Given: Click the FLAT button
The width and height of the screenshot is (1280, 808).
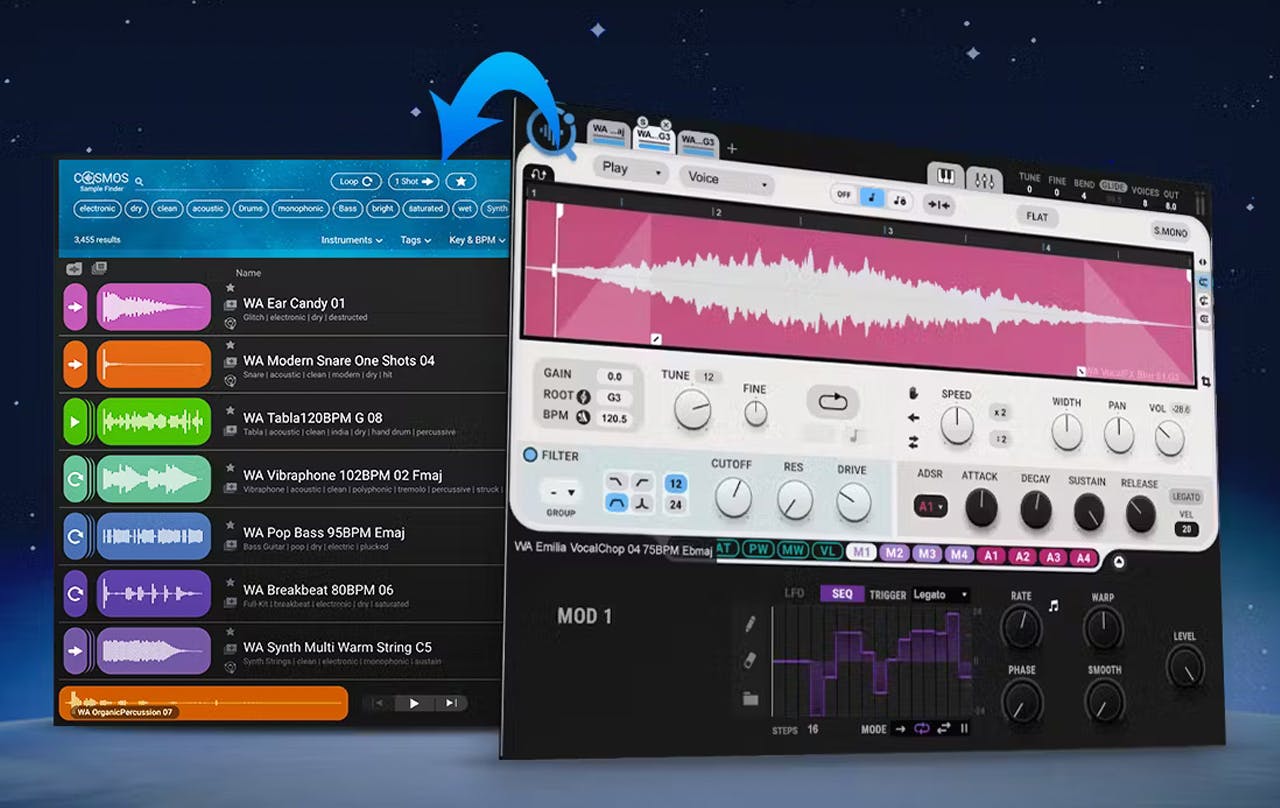Looking at the screenshot, I should [1037, 216].
